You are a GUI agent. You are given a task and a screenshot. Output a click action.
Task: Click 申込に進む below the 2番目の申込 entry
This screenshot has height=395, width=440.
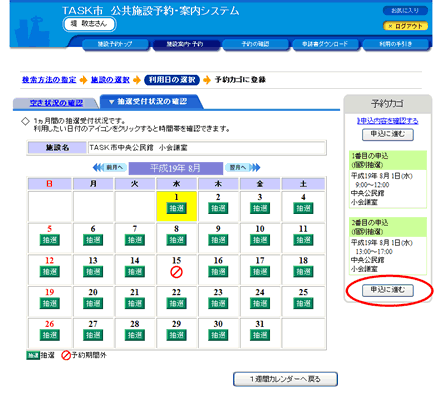[x=388, y=290]
